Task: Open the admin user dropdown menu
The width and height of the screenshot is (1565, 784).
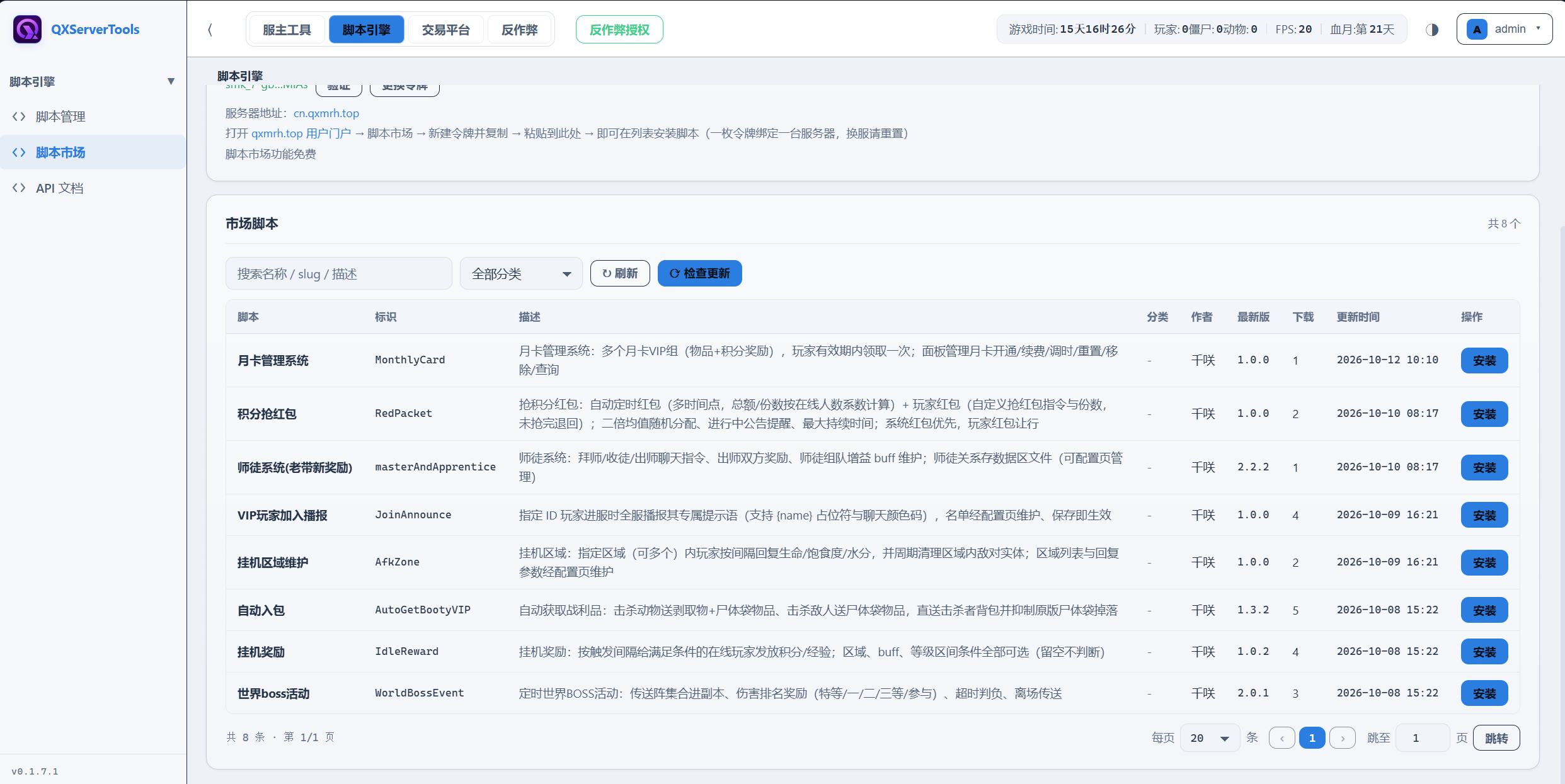Action: (1505, 30)
